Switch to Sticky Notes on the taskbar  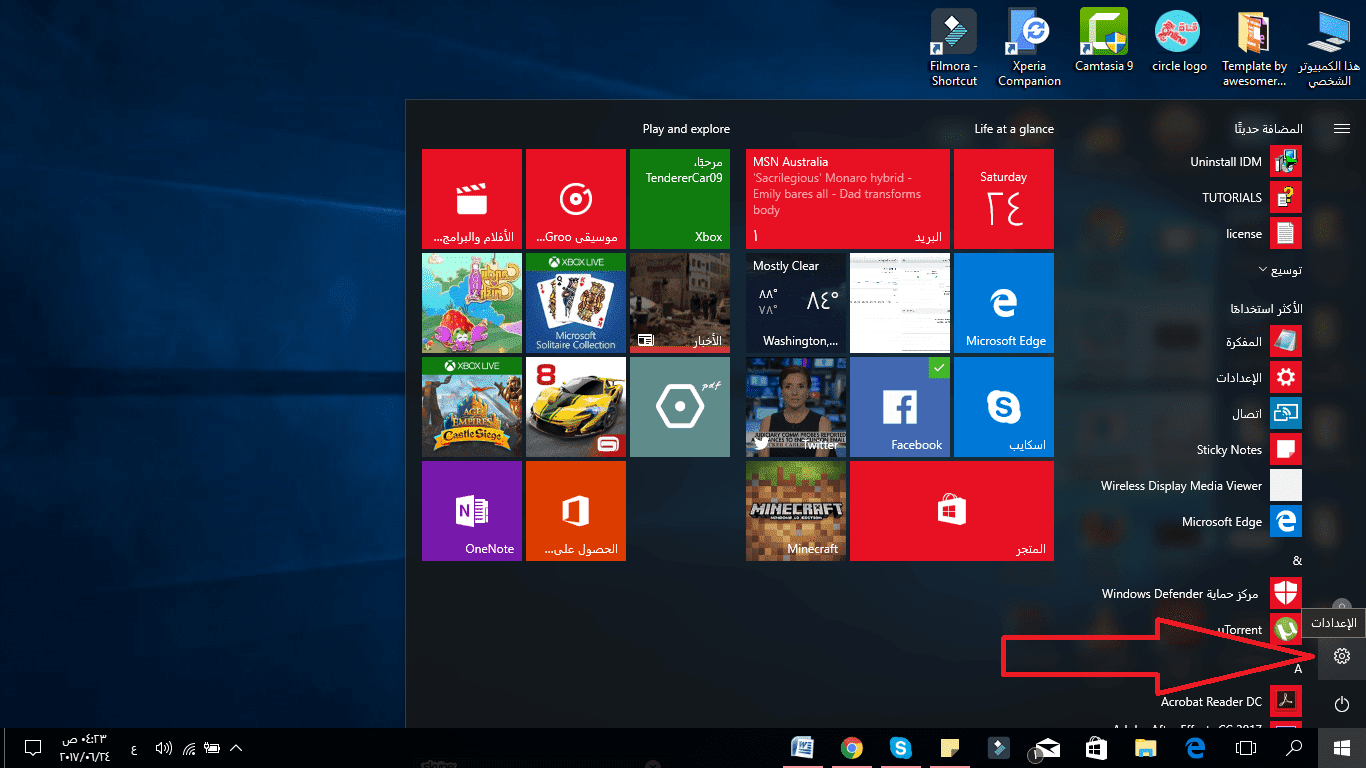950,748
